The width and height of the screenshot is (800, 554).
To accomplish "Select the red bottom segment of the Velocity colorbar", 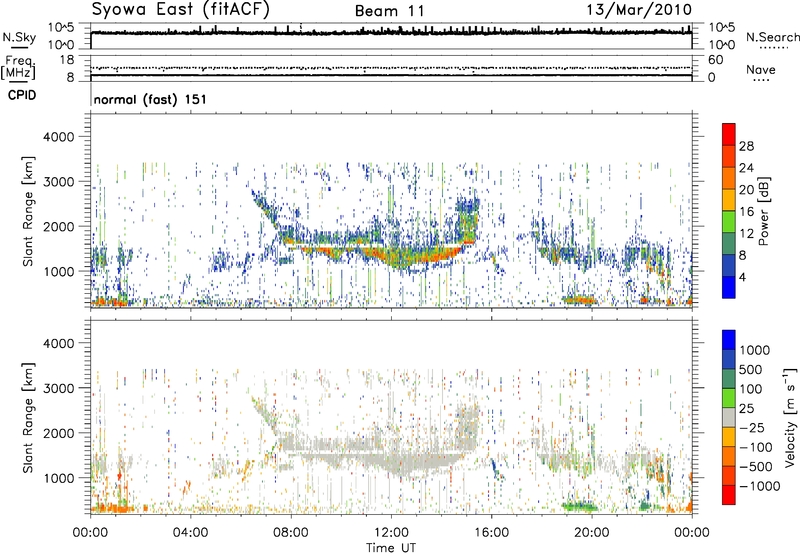I will (x=729, y=495).
